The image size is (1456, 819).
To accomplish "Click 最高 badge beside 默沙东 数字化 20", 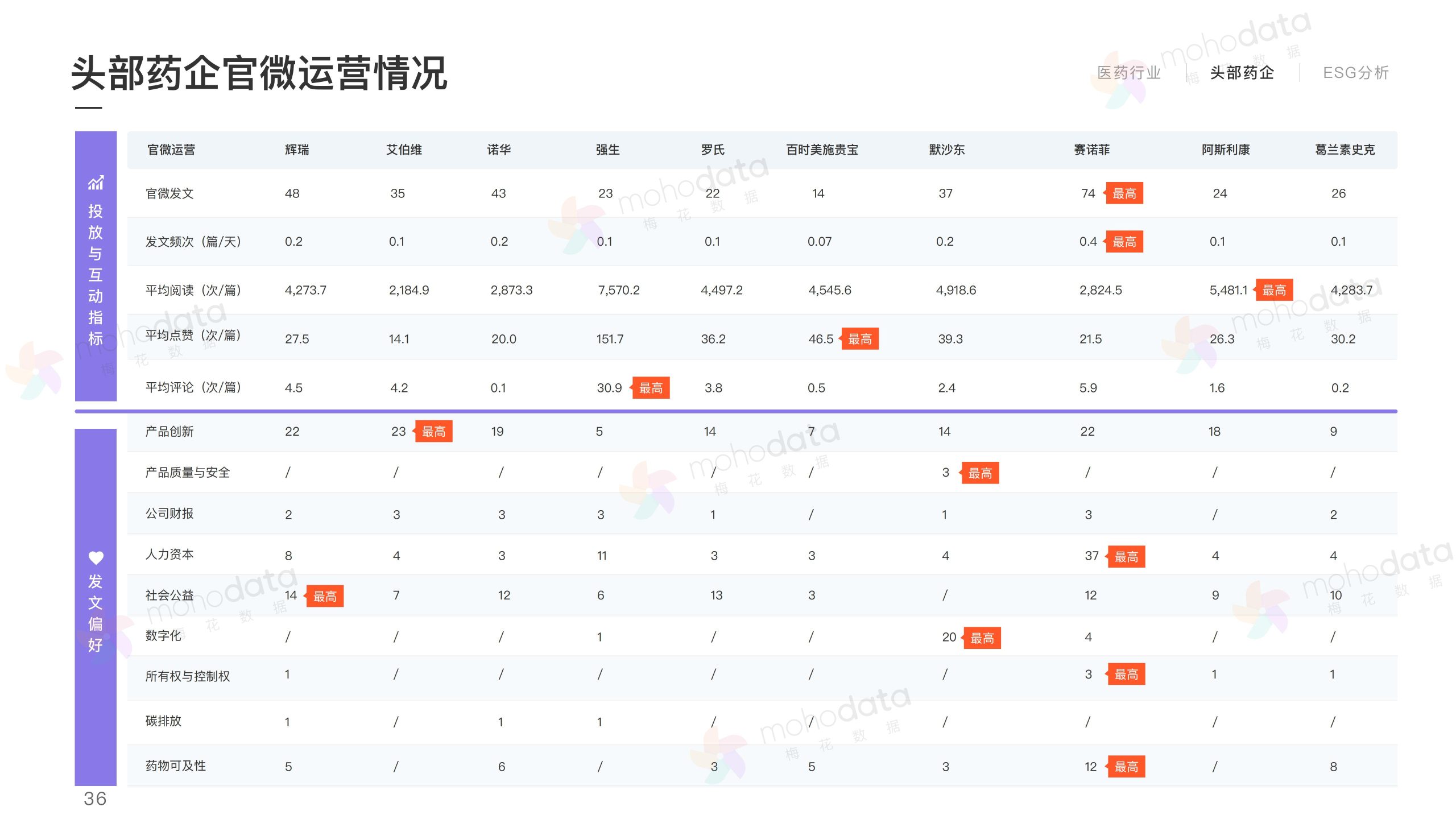I will 982,638.
